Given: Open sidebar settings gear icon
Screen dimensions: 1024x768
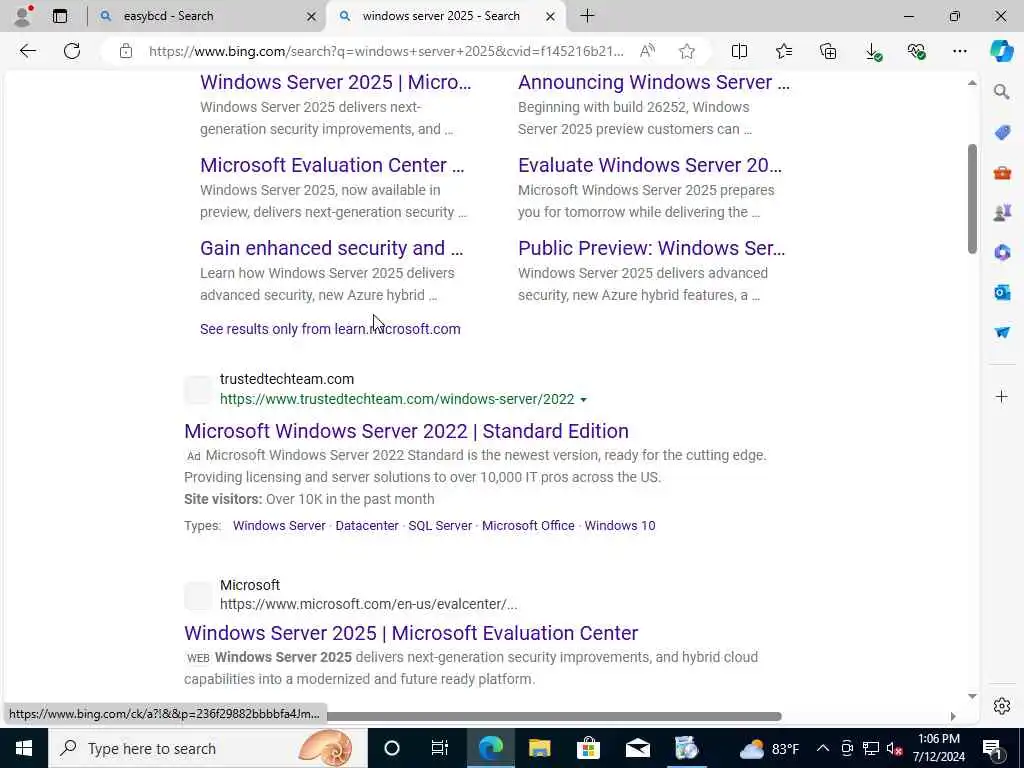Looking at the screenshot, I should point(1002,706).
